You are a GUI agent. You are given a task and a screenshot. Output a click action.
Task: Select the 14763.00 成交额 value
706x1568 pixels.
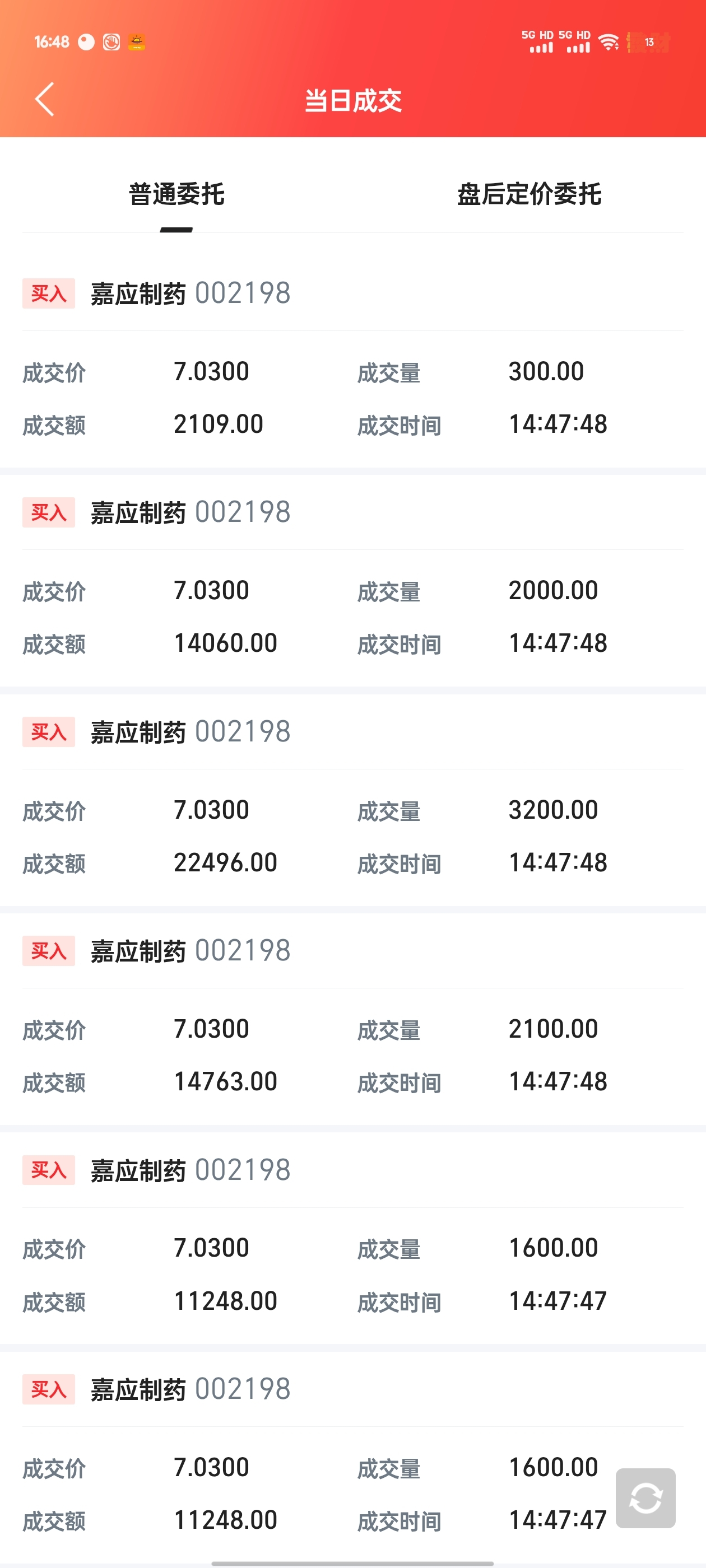(x=225, y=1082)
